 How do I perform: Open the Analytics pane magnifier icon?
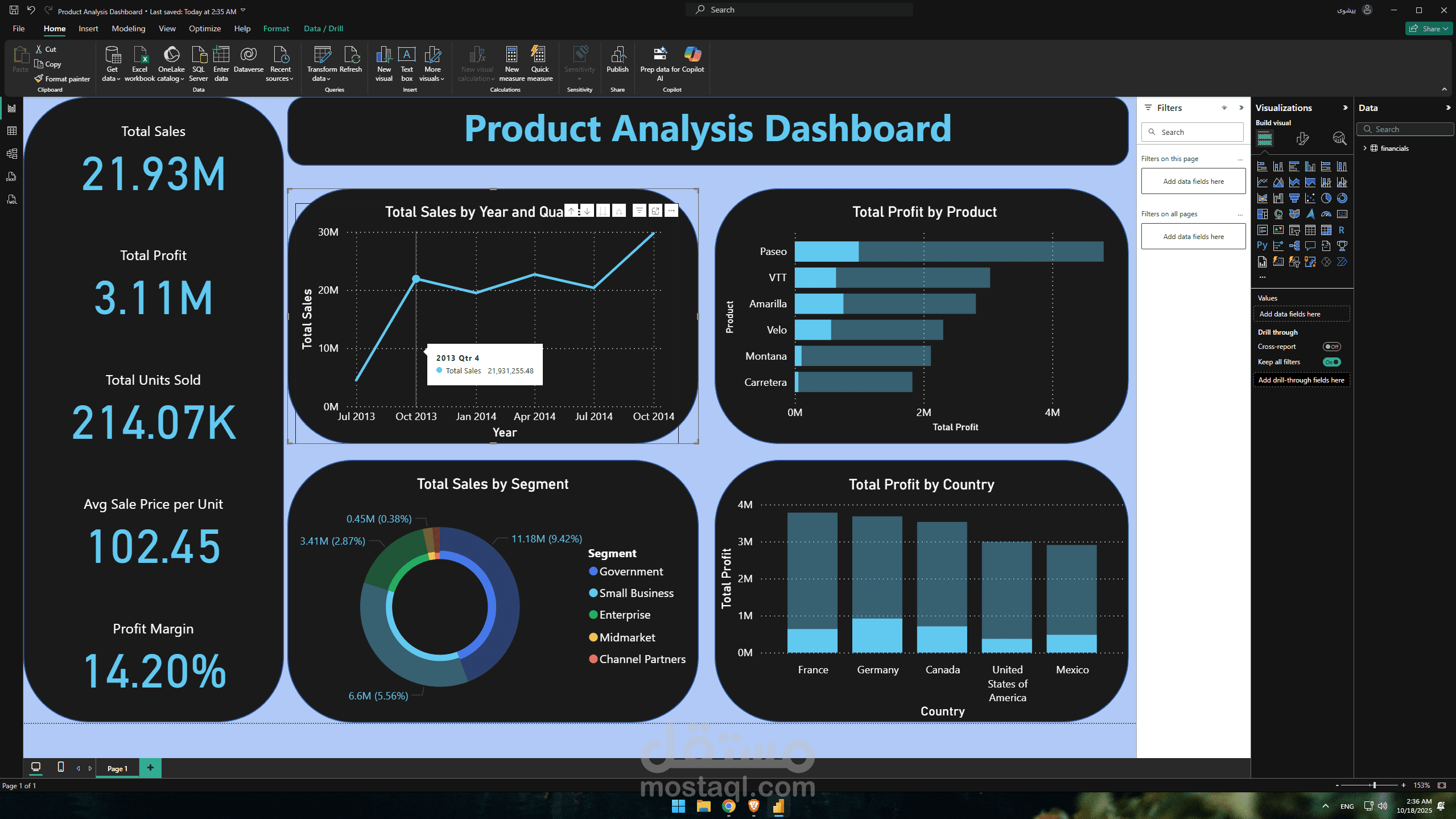1339,138
